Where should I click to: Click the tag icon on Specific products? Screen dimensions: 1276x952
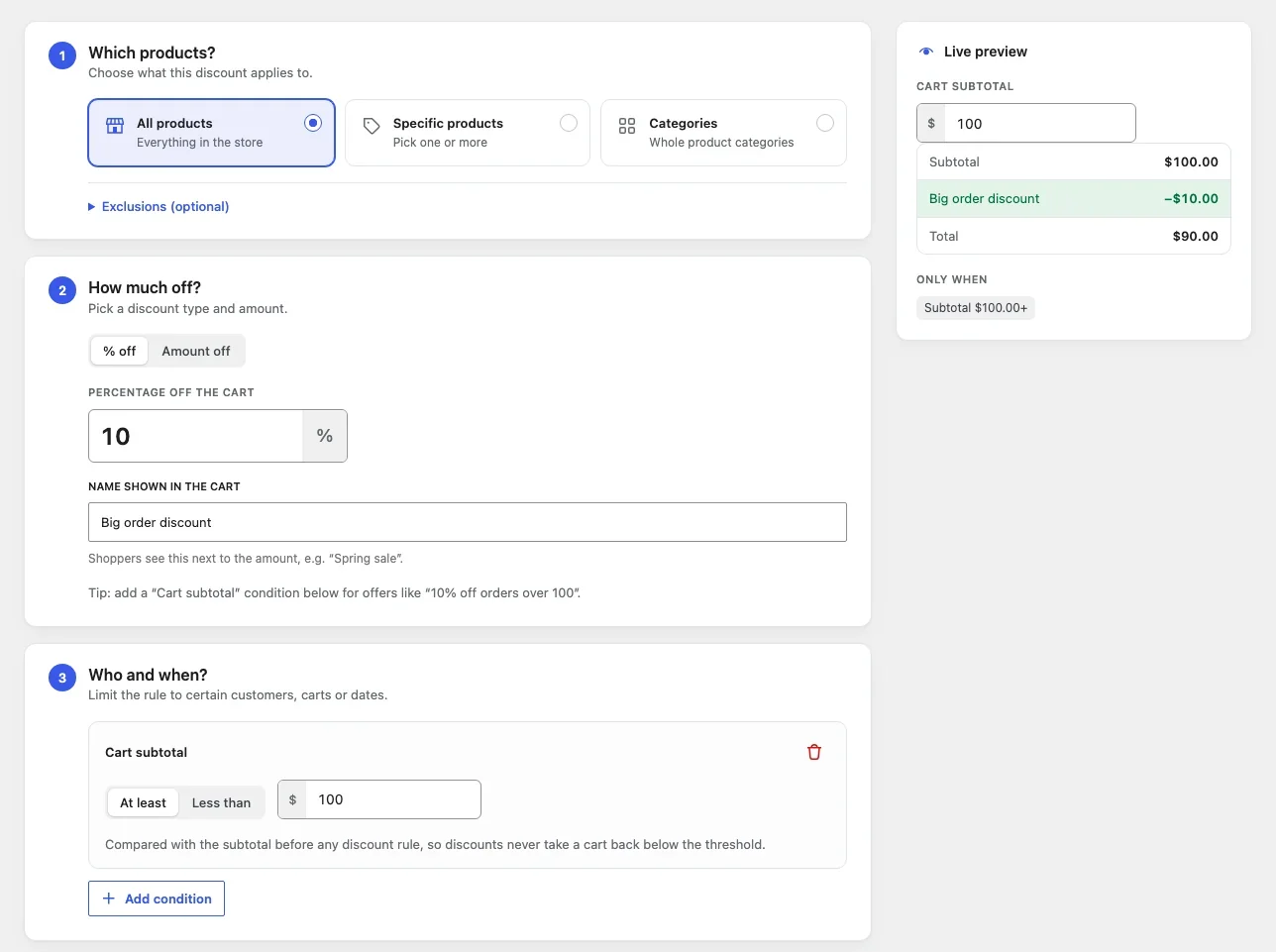point(372,126)
